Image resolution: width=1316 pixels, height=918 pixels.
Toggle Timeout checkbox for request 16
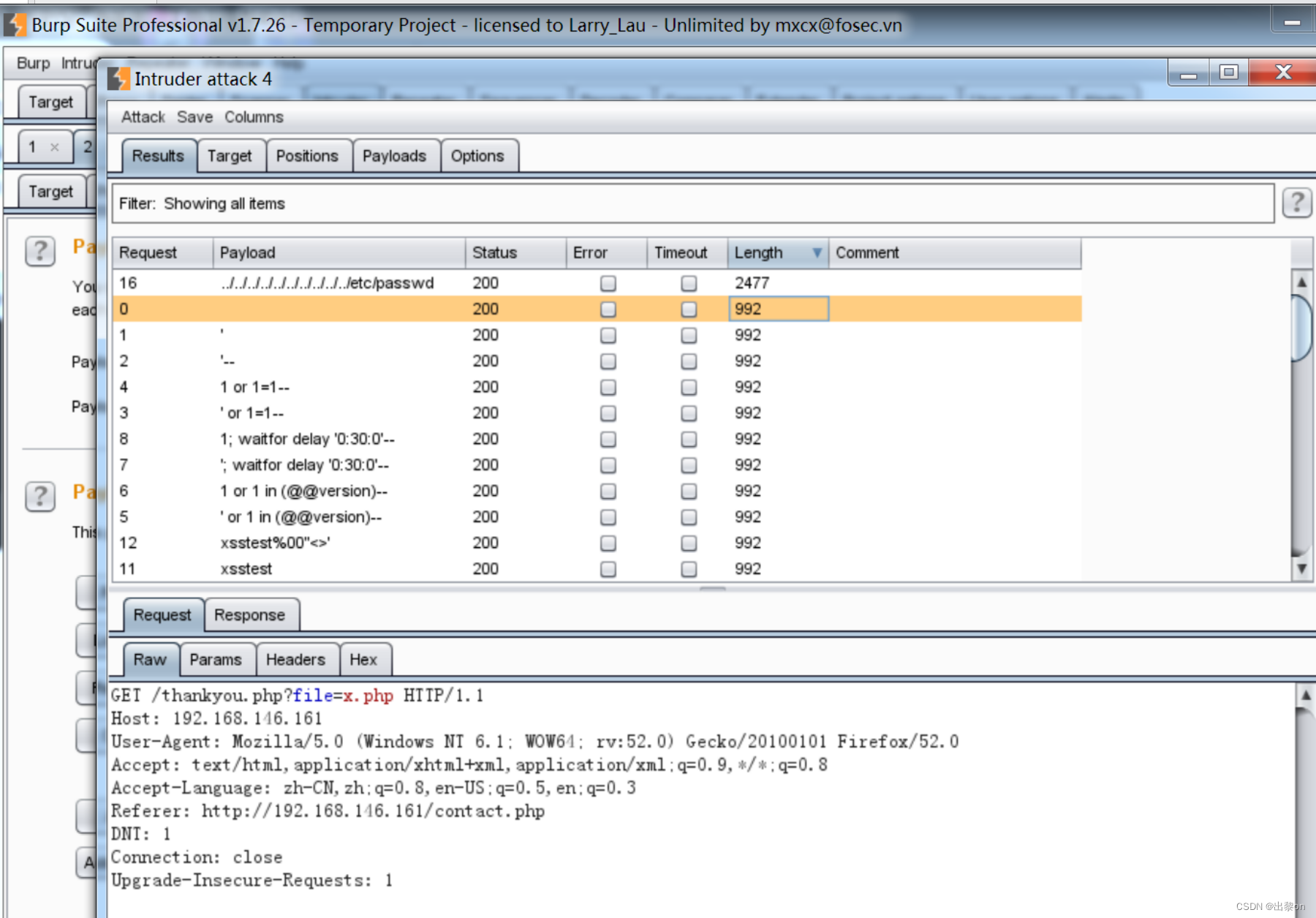coord(689,283)
